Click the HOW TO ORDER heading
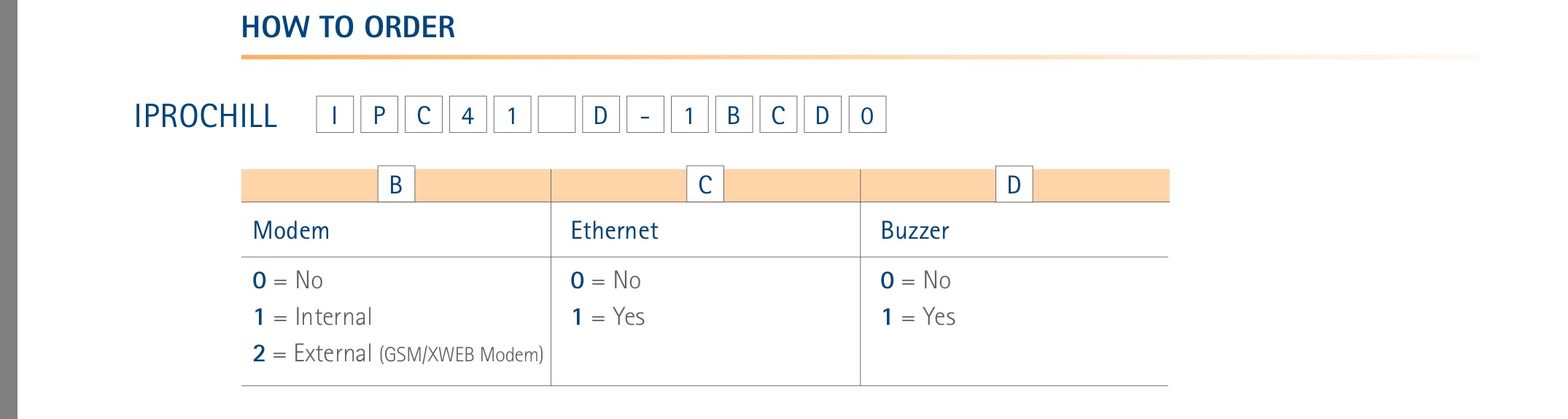This screenshot has width=1568, height=419. (x=348, y=28)
